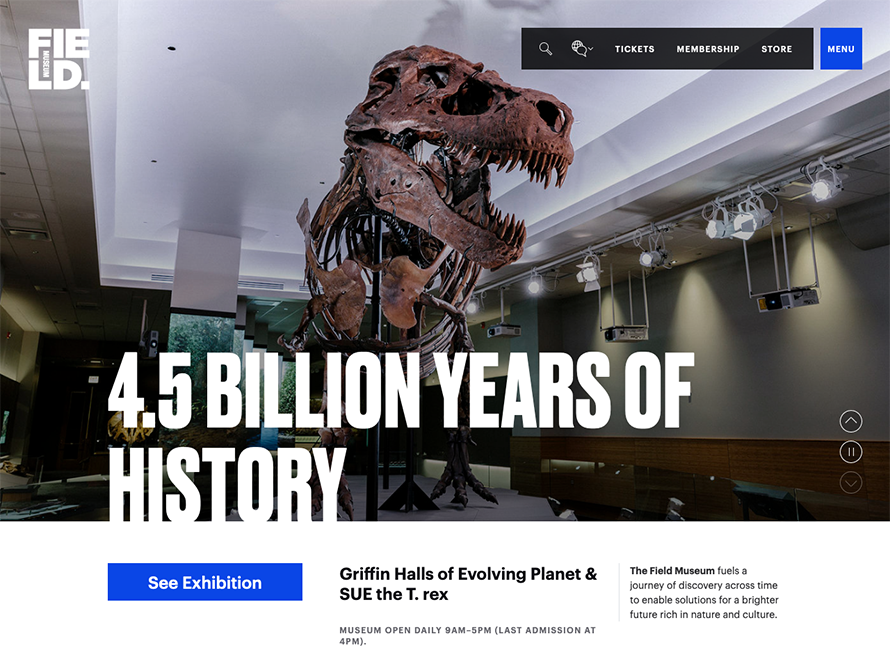Pause the hero slideshow

[x=850, y=452]
